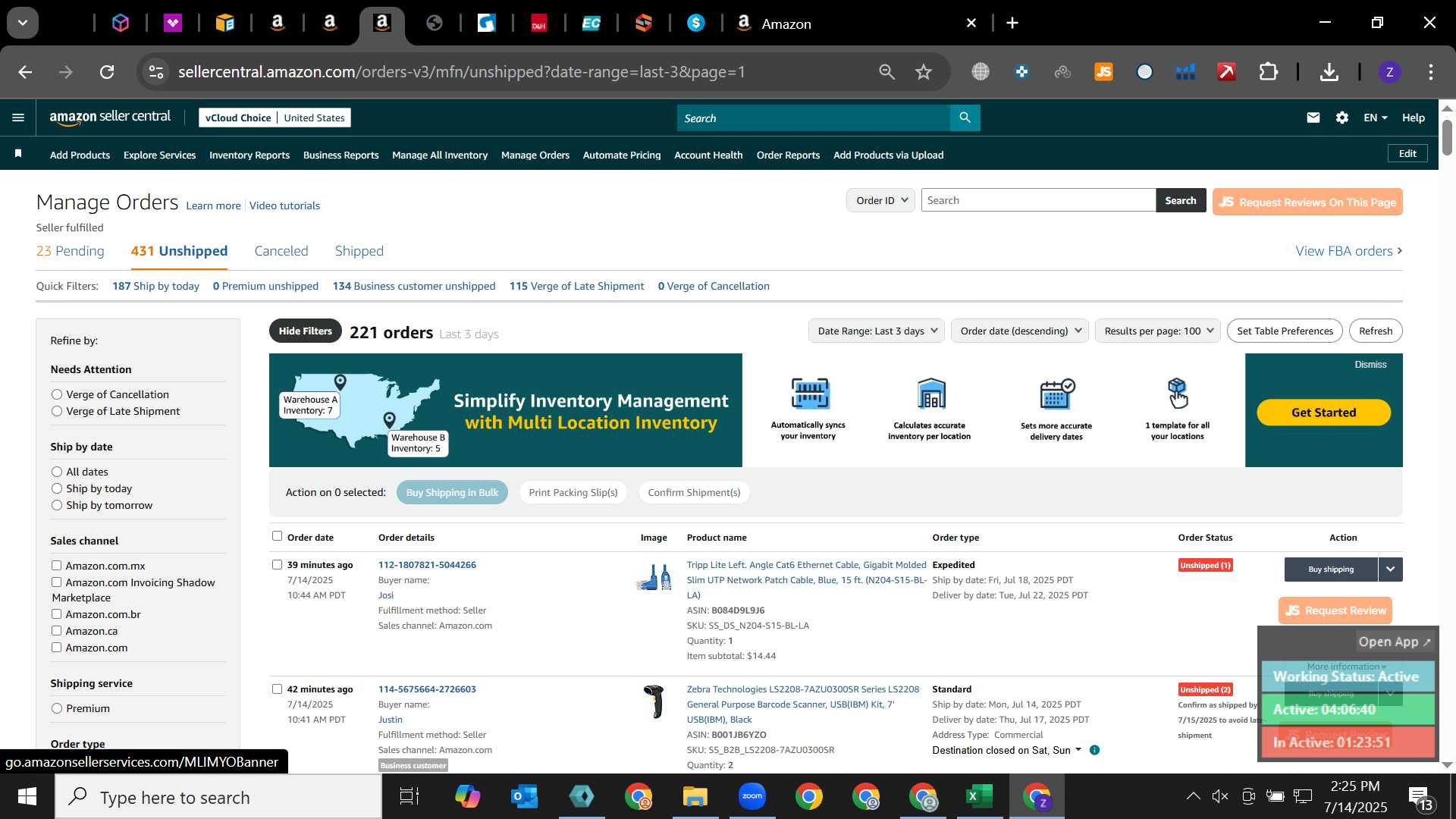This screenshot has width=1456, height=819.
Task: Open the Date Range Last 3 days dropdown
Action: click(876, 331)
